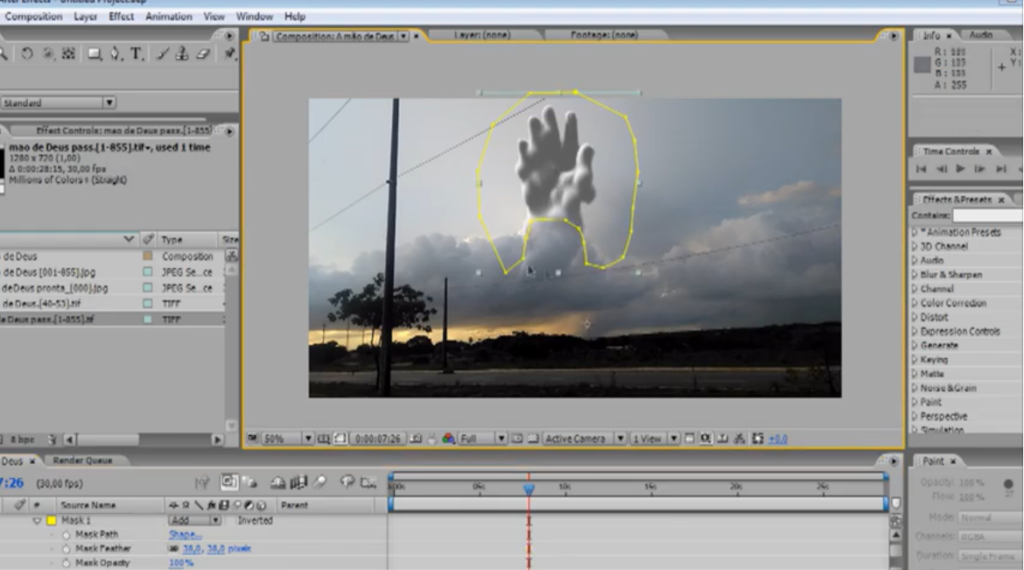The image size is (1024, 570).
Task: Click the Play button in Time Controls
Action: 961,169
